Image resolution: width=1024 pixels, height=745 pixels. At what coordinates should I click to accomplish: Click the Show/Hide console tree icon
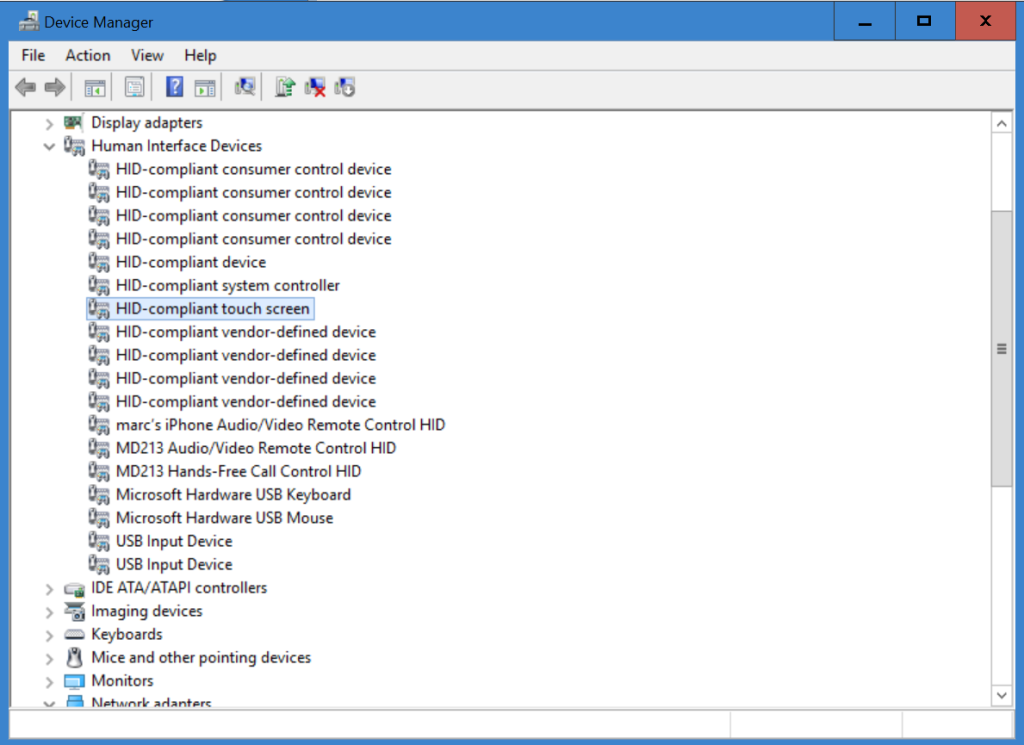[x=95, y=88]
